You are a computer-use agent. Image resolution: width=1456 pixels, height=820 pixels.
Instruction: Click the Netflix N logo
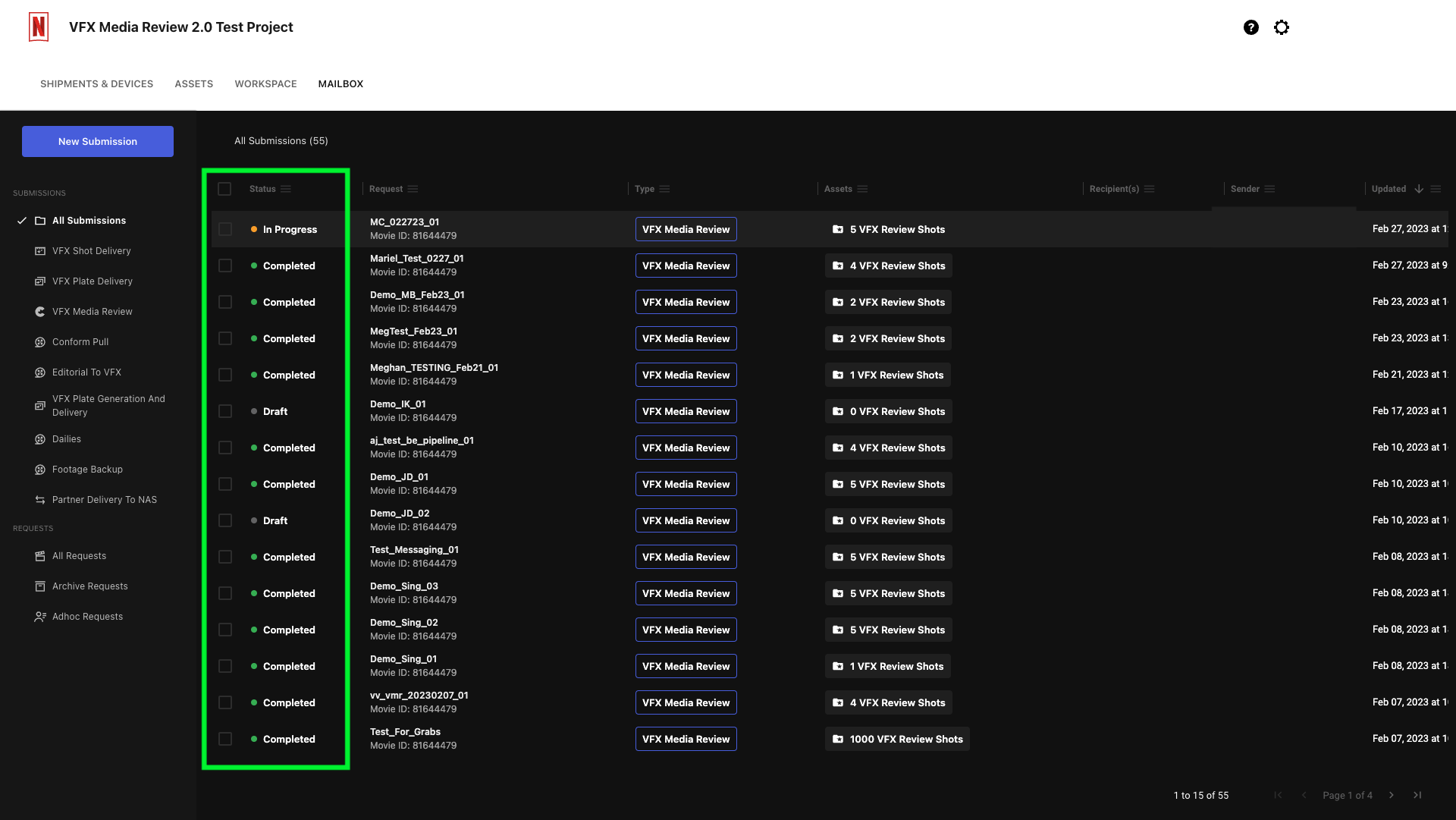[39, 27]
